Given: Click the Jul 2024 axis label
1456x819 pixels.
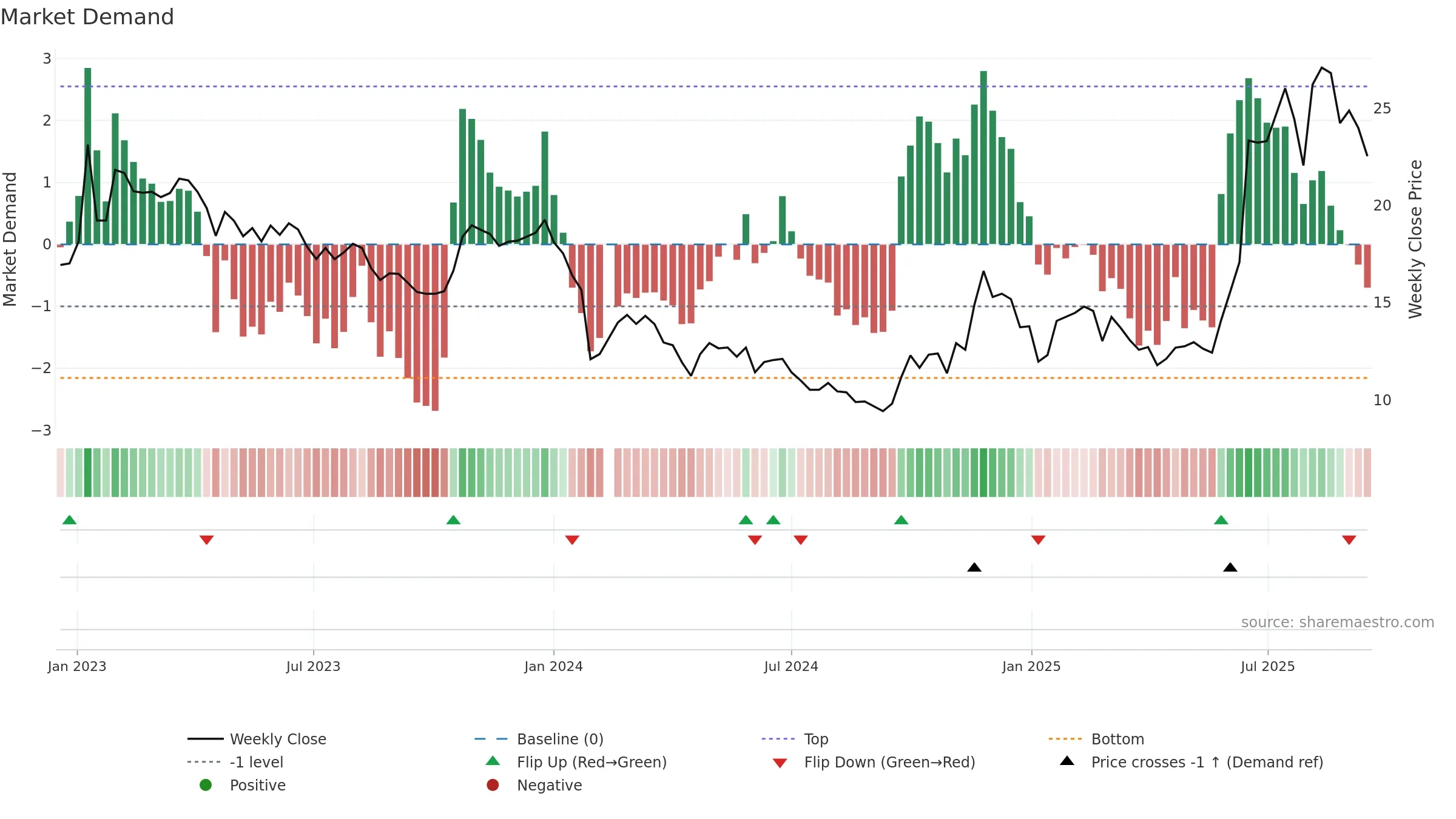Looking at the screenshot, I should (x=791, y=667).
